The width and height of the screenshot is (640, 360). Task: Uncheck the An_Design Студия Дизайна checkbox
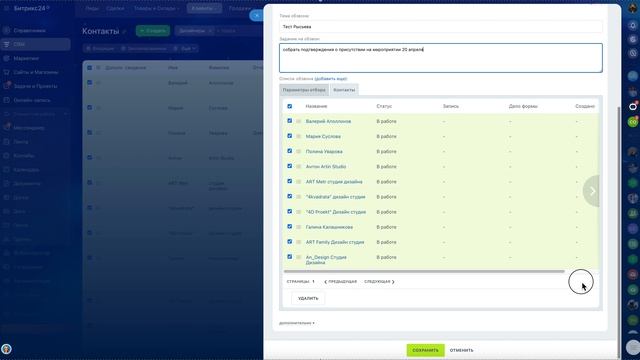[x=289, y=257]
